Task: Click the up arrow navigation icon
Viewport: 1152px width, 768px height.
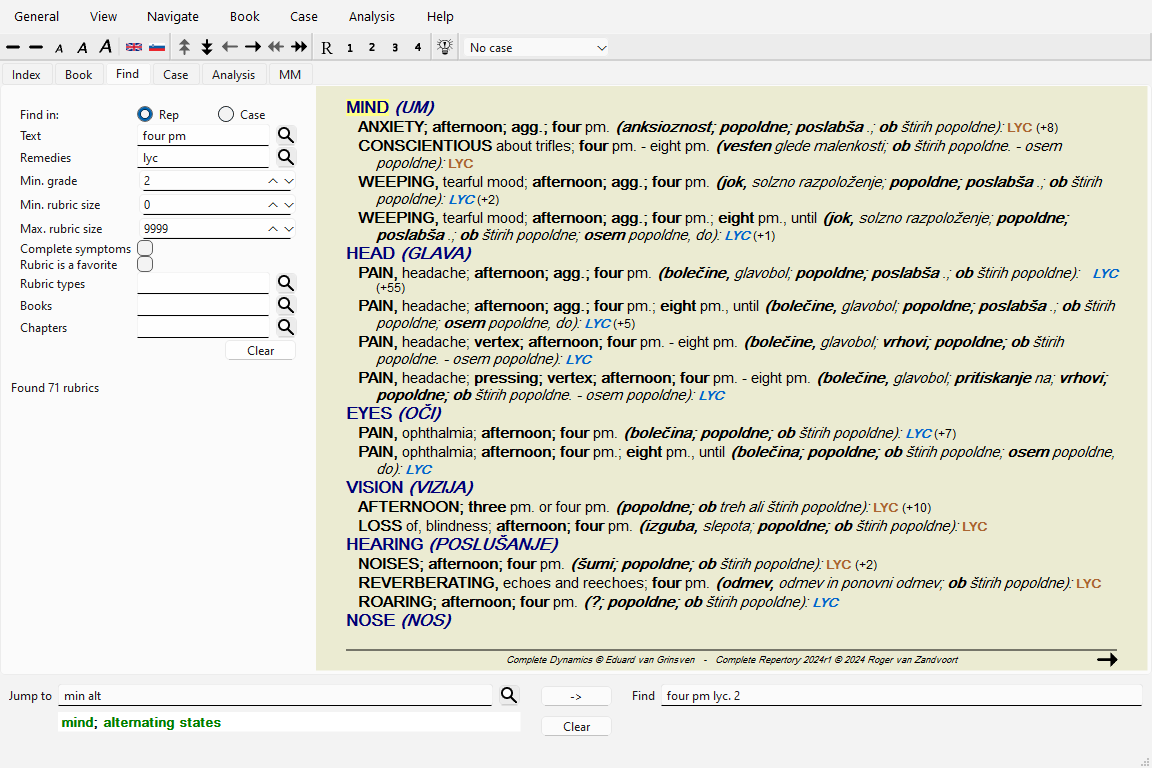Action: point(184,47)
